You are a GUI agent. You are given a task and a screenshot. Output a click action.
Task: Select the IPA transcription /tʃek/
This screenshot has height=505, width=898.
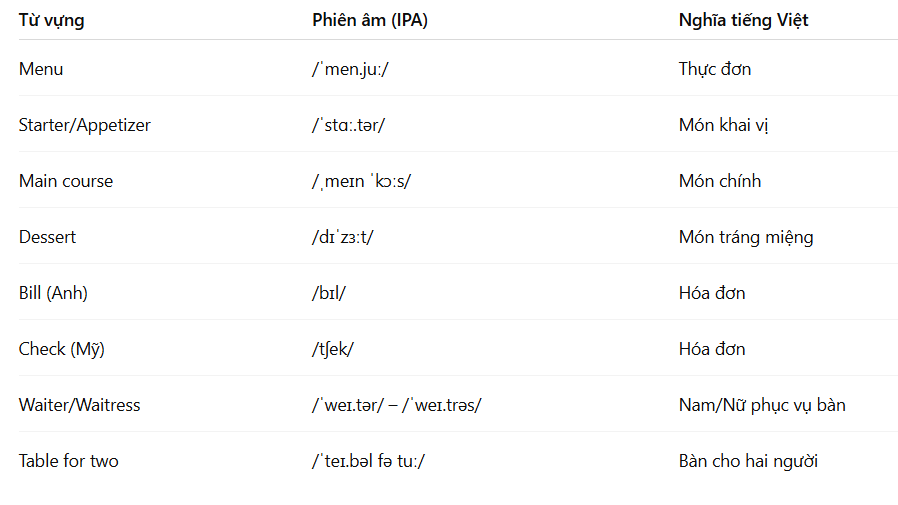(333, 349)
